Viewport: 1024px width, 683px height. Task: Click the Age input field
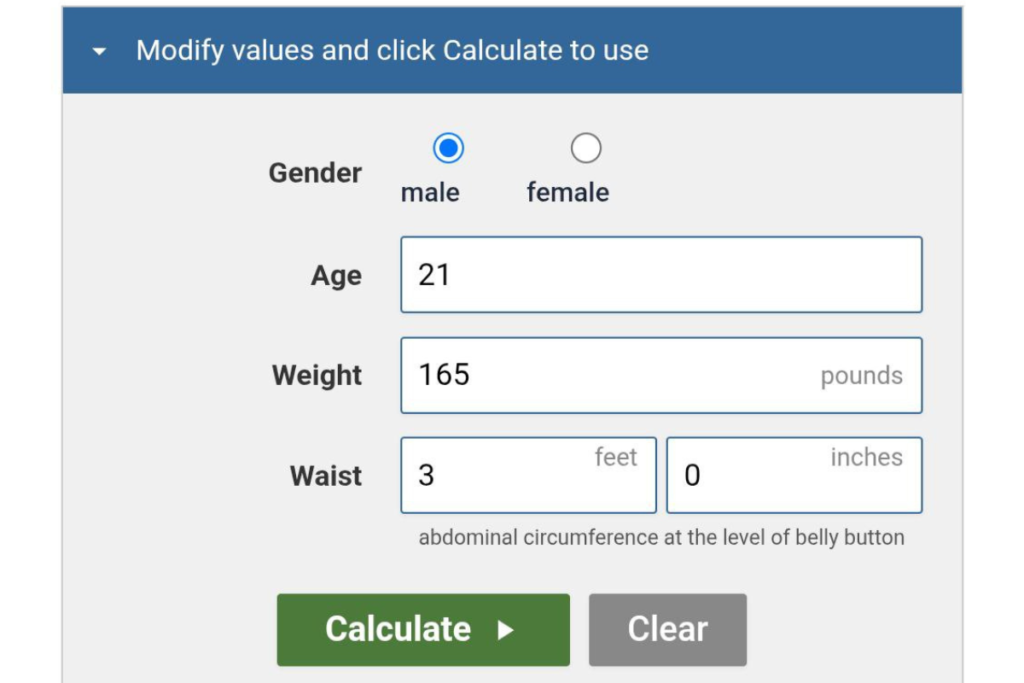click(660, 275)
